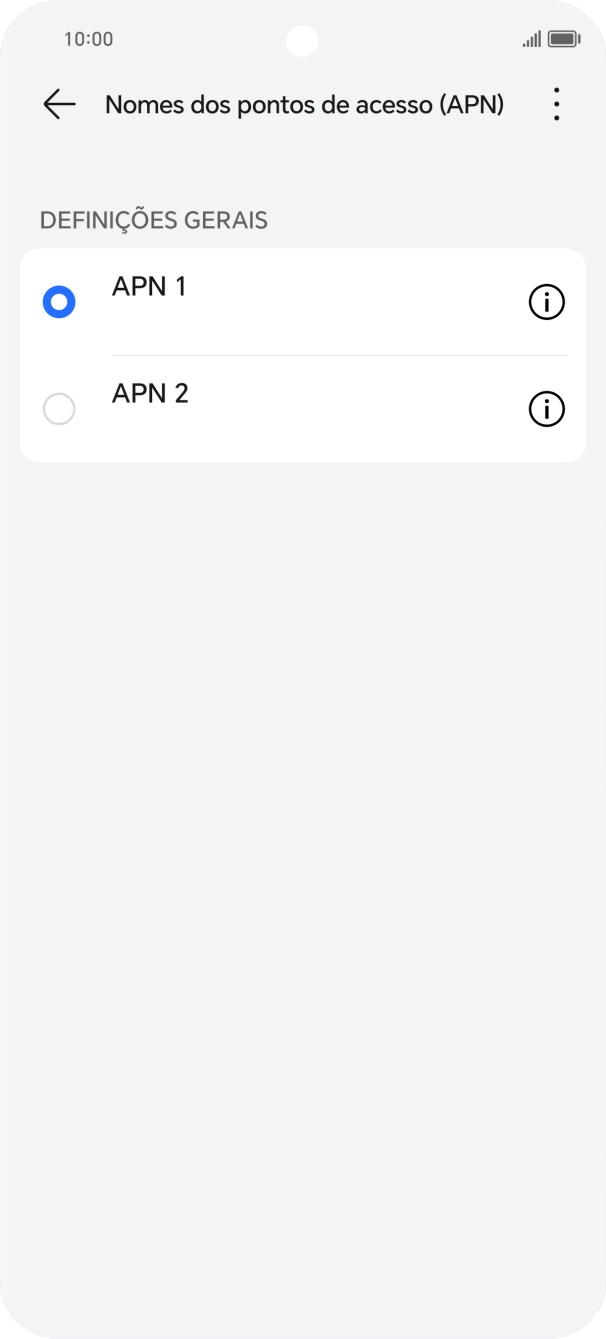Open the three-dot more options menu
Viewport: 606px width, 1339px height.
point(556,104)
